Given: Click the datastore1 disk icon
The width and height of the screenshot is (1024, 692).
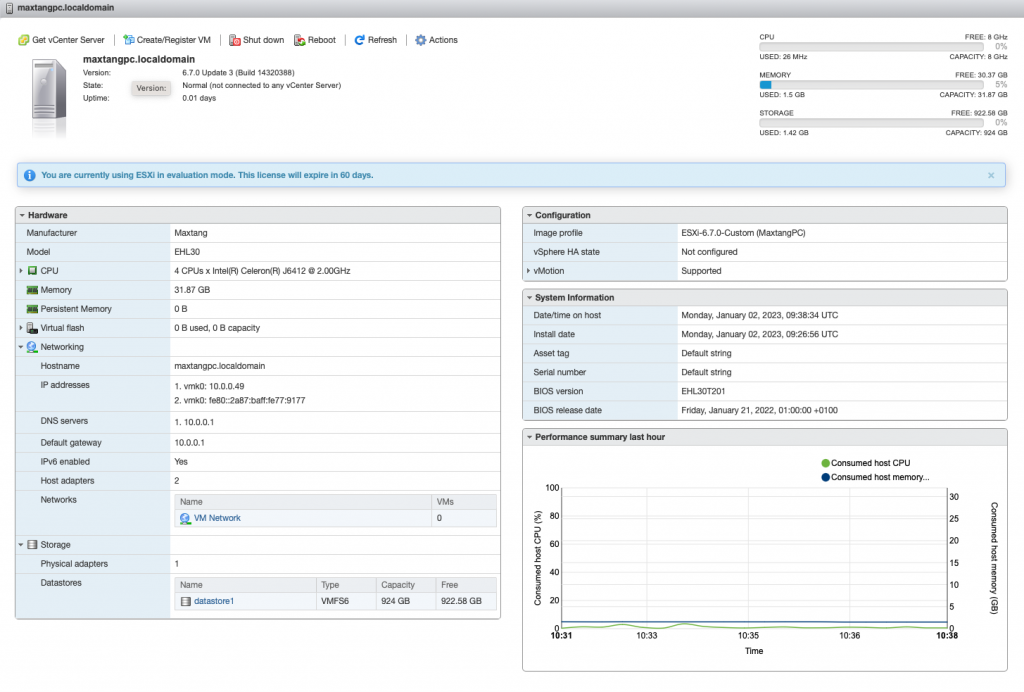Looking at the screenshot, I should click(x=185, y=601).
